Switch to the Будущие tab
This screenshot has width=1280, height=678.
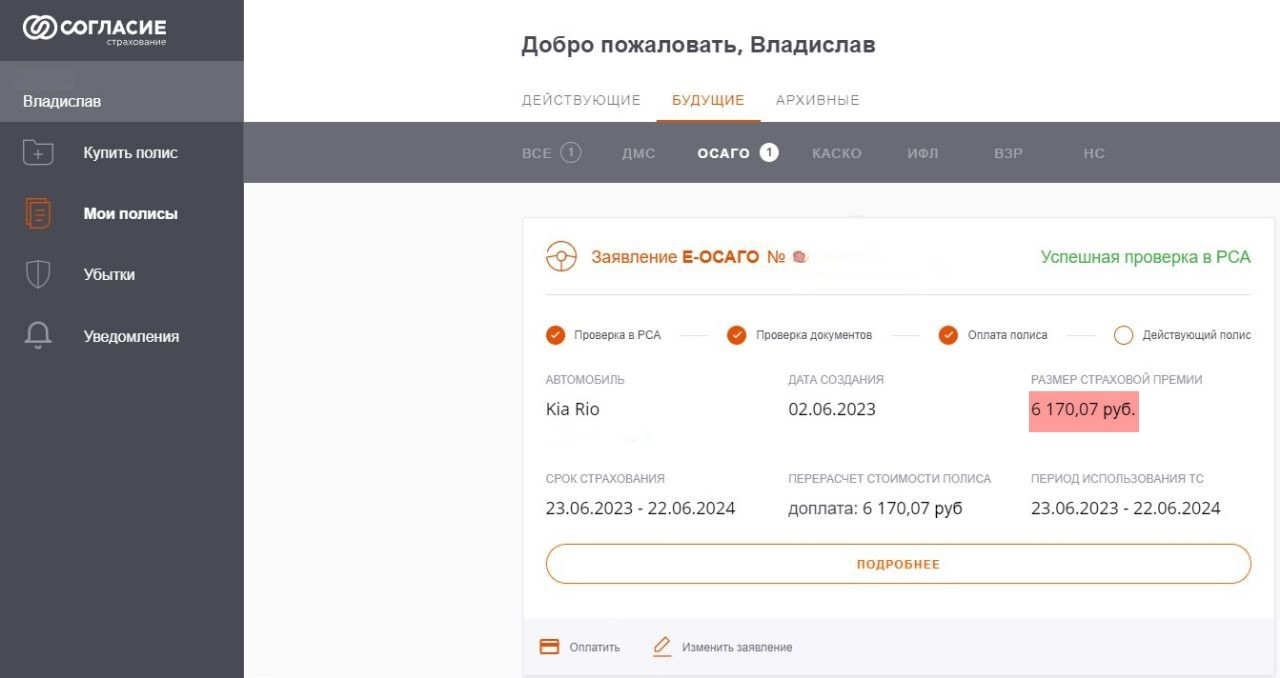pos(708,100)
